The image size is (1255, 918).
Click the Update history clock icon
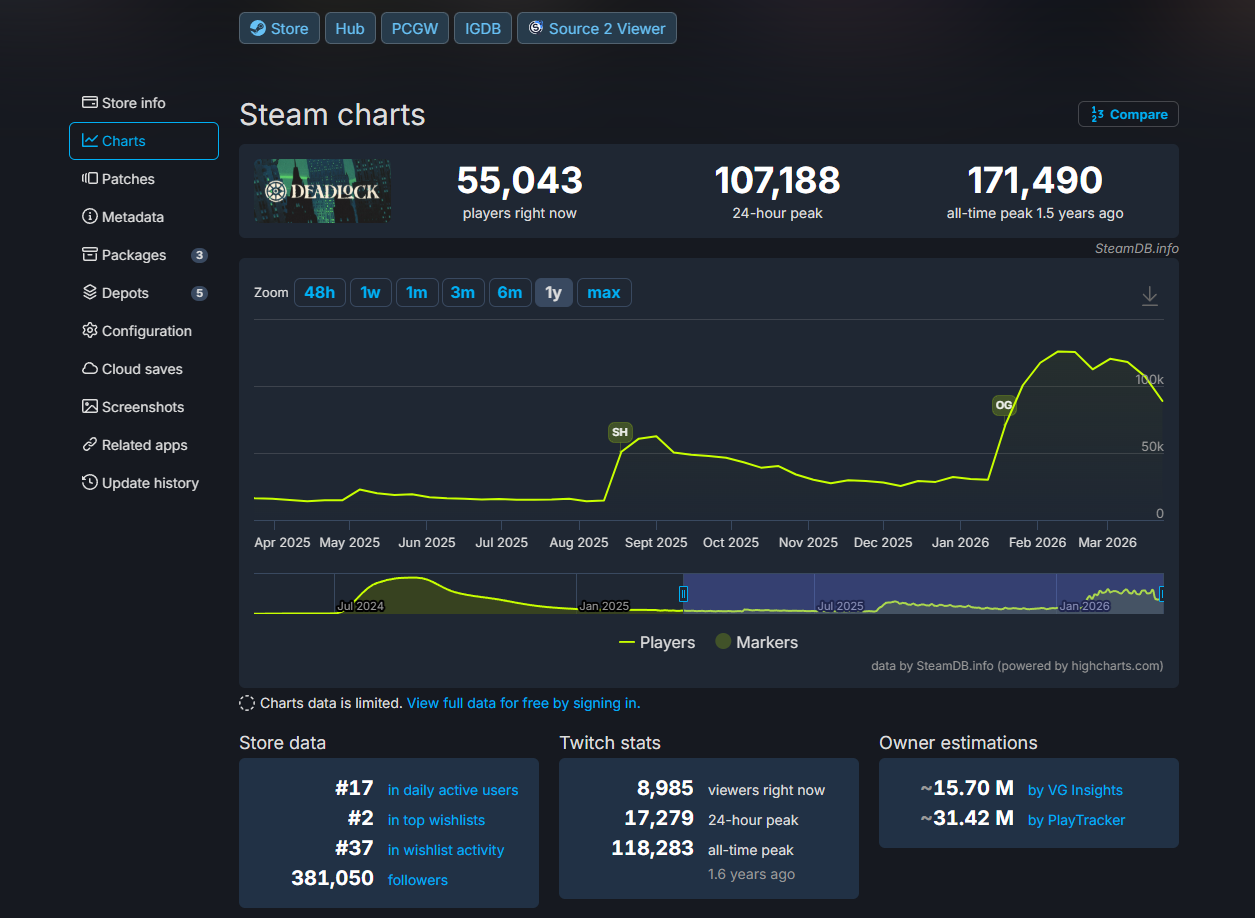coord(90,483)
